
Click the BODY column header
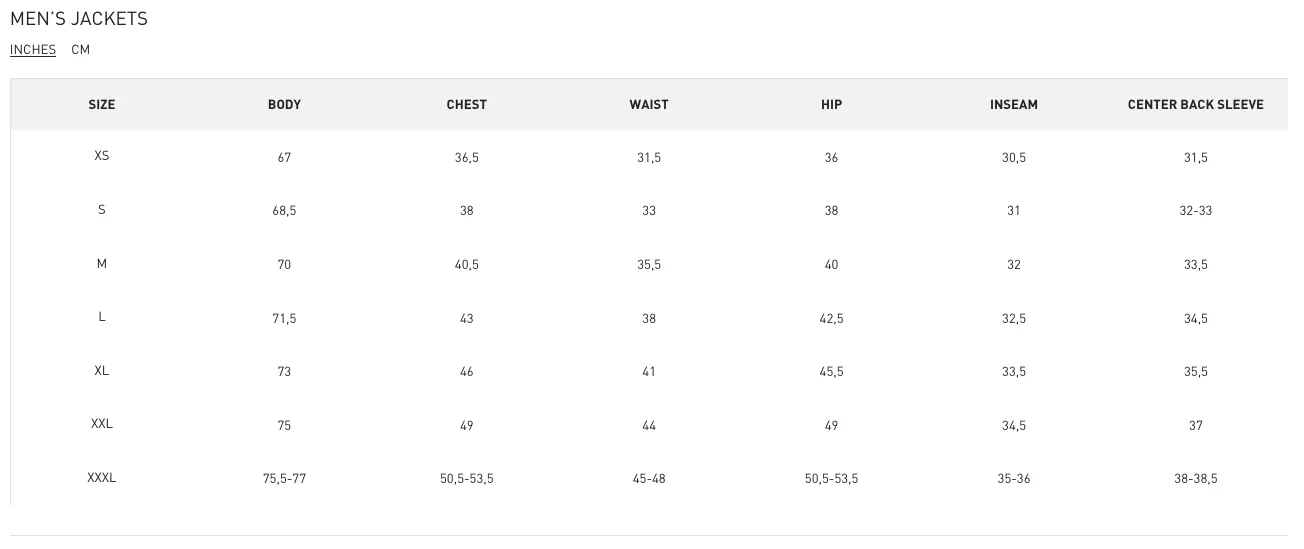(285, 105)
